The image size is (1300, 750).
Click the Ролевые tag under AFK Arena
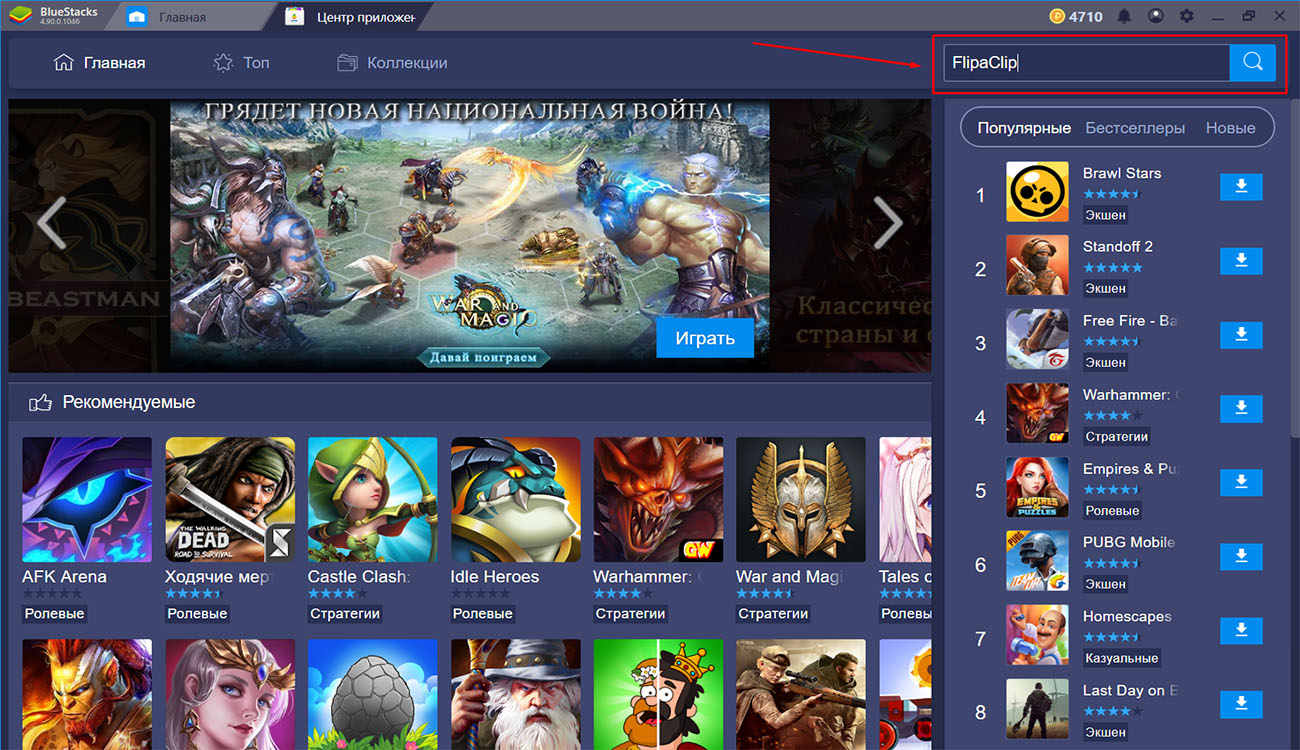click(x=55, y=614)
